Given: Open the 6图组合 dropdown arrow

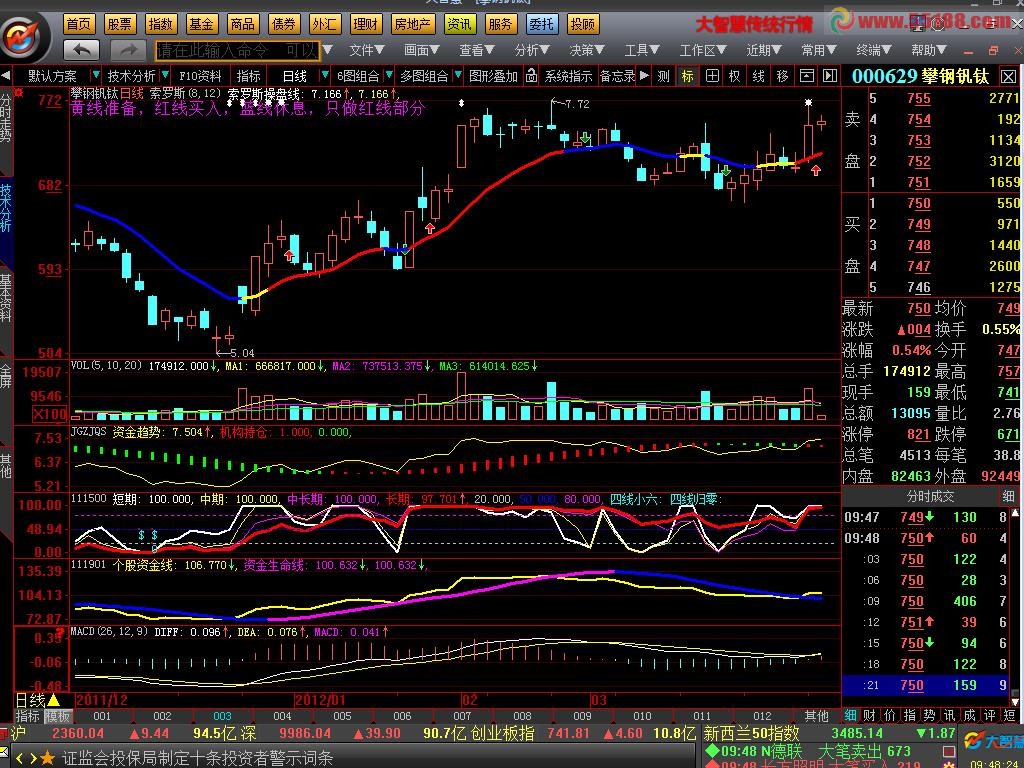Looking at the screenshot, I should click(389, 76).
